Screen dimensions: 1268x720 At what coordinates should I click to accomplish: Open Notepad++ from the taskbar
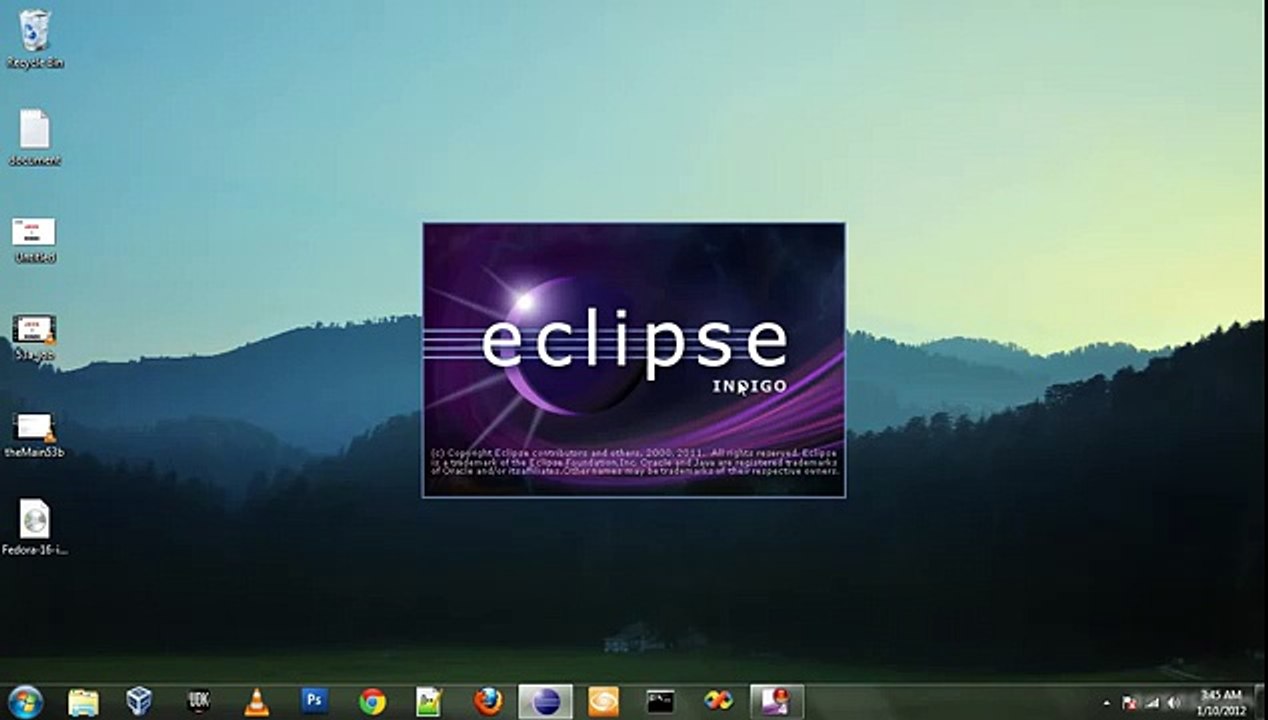coord(430,702)
